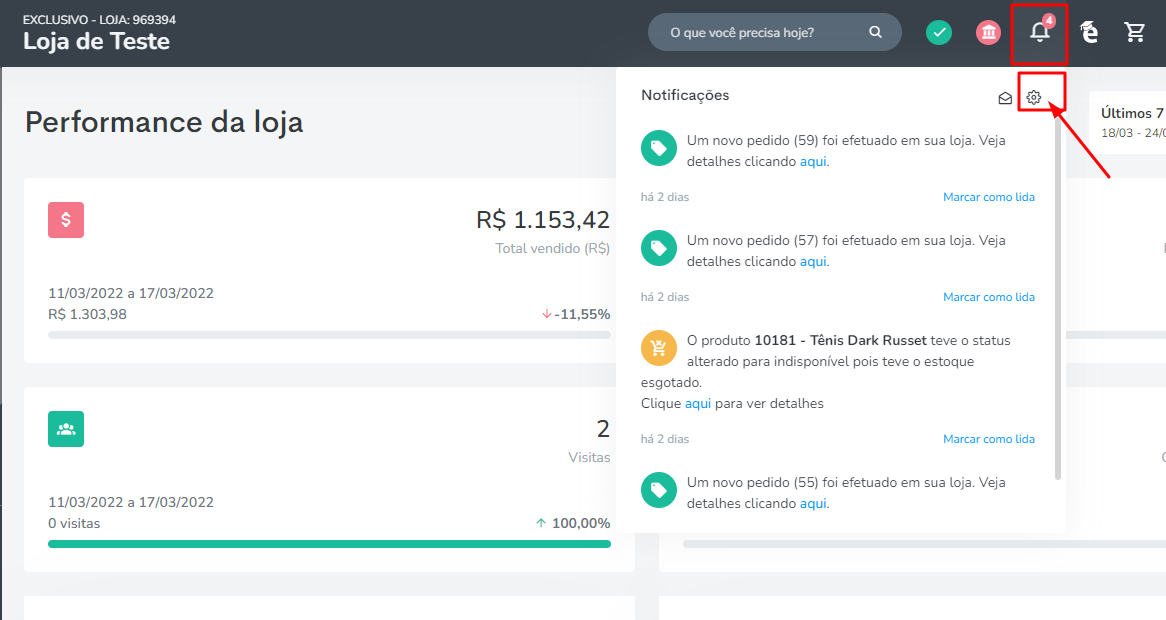The image size is (1166, 620).
Task: Click the dollar icon on total sold card
Action: point(65,219)
